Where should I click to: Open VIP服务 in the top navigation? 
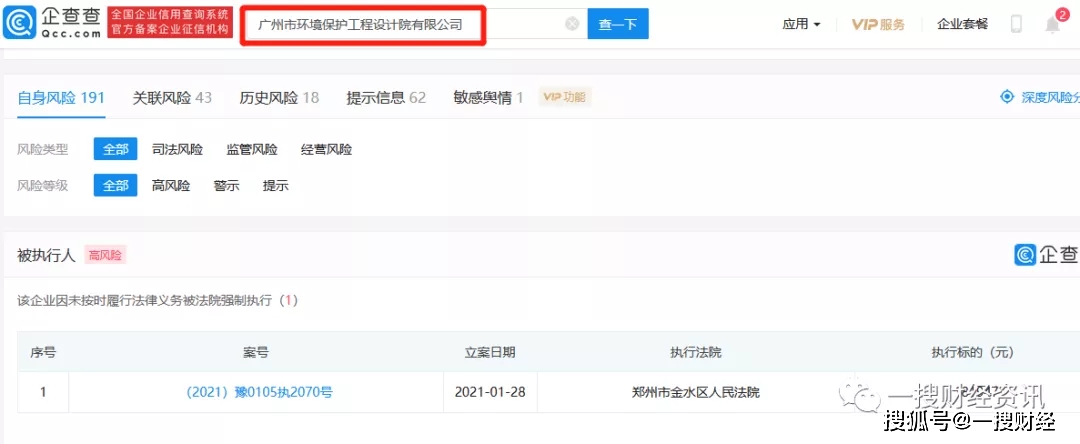tap(878, 24)
